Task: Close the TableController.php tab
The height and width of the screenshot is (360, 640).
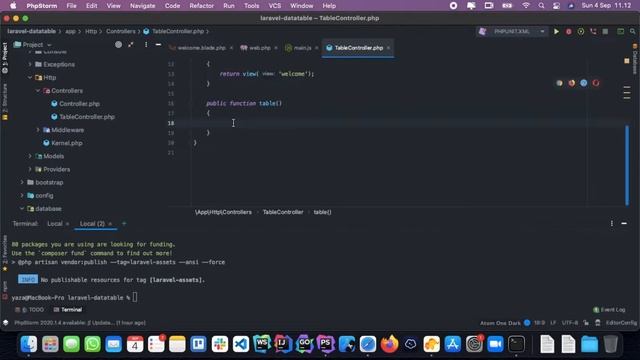Action: click(x=388, y=48)
